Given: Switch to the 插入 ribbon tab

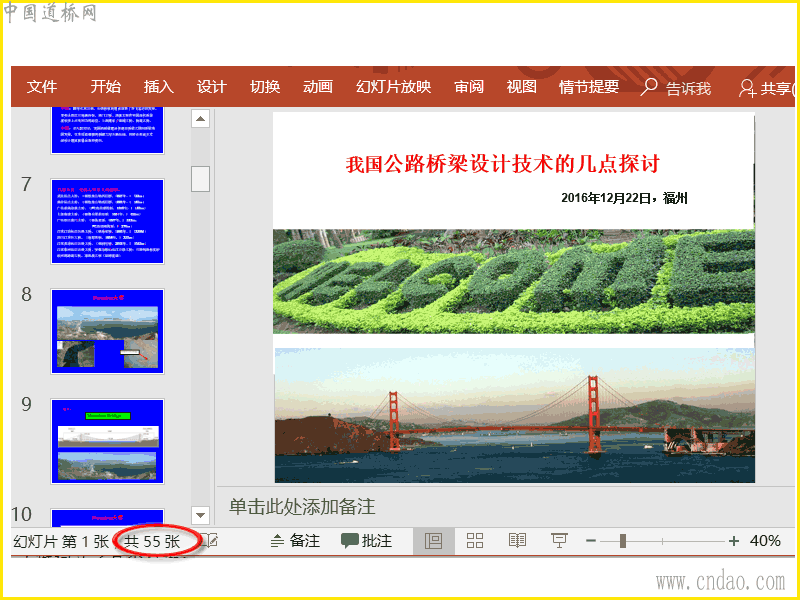Looking at the screenshot, I should 158,87.
